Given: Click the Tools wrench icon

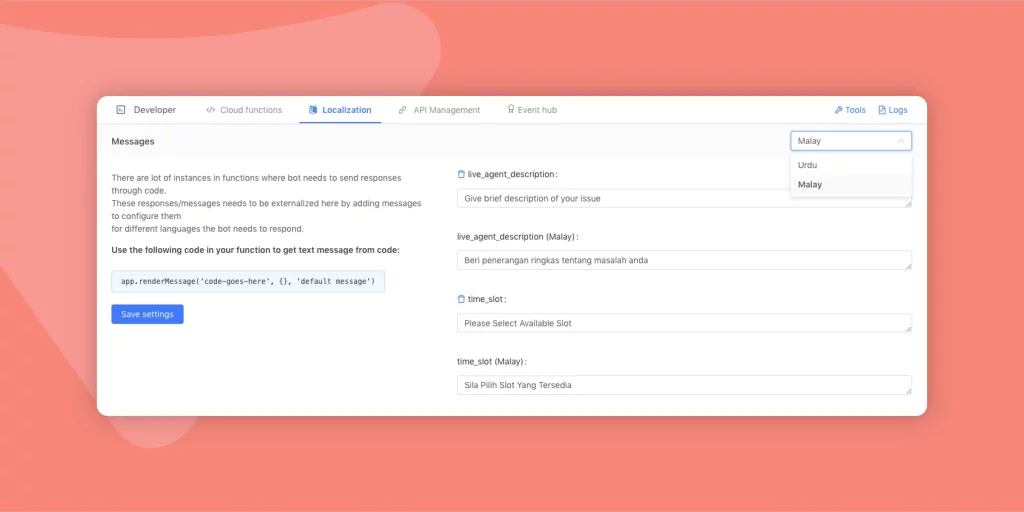Looking at the screenshot, I should click(839, 110).
